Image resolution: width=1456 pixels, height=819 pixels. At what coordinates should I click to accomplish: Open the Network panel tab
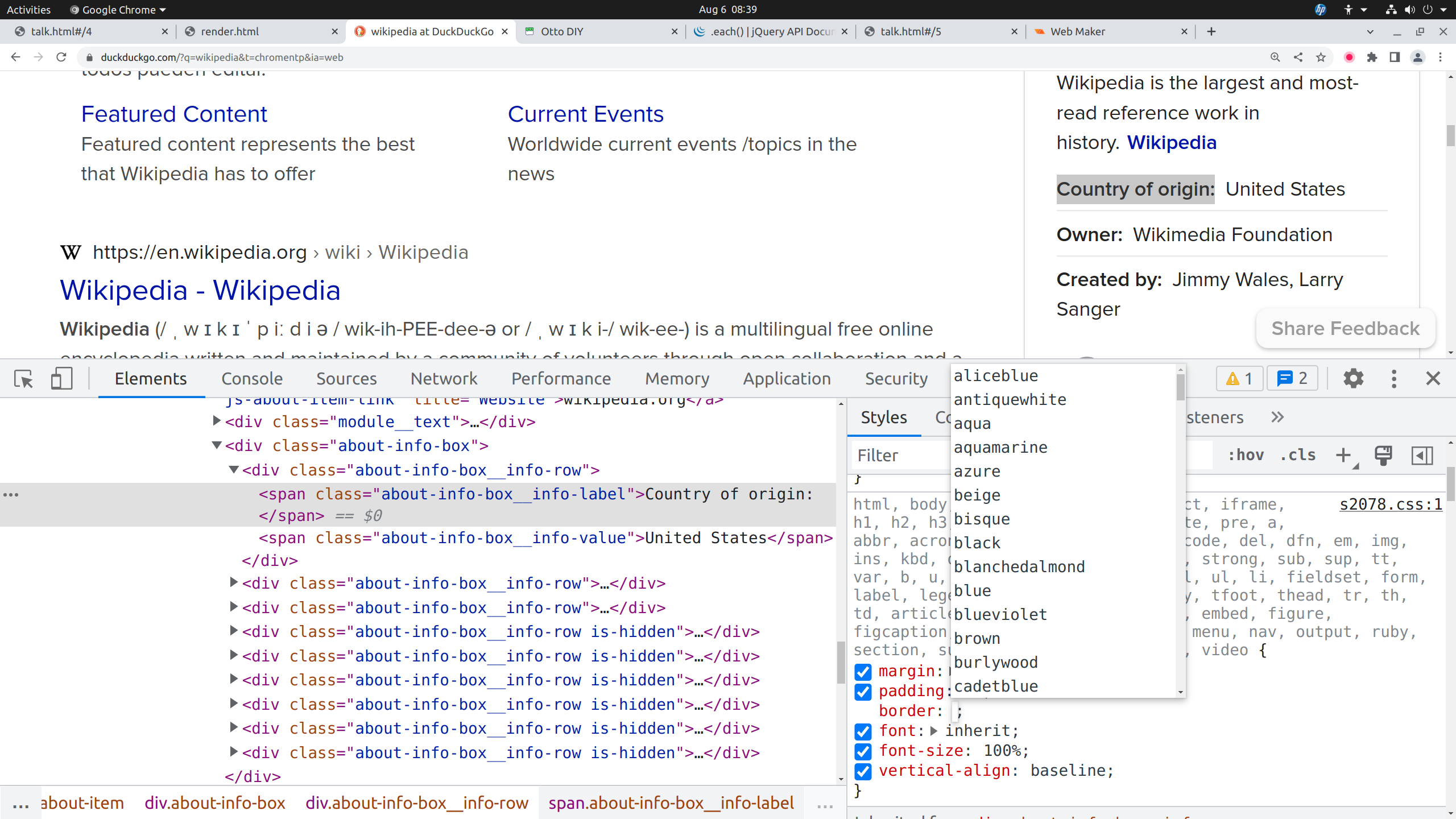click(x=444, y=379)
